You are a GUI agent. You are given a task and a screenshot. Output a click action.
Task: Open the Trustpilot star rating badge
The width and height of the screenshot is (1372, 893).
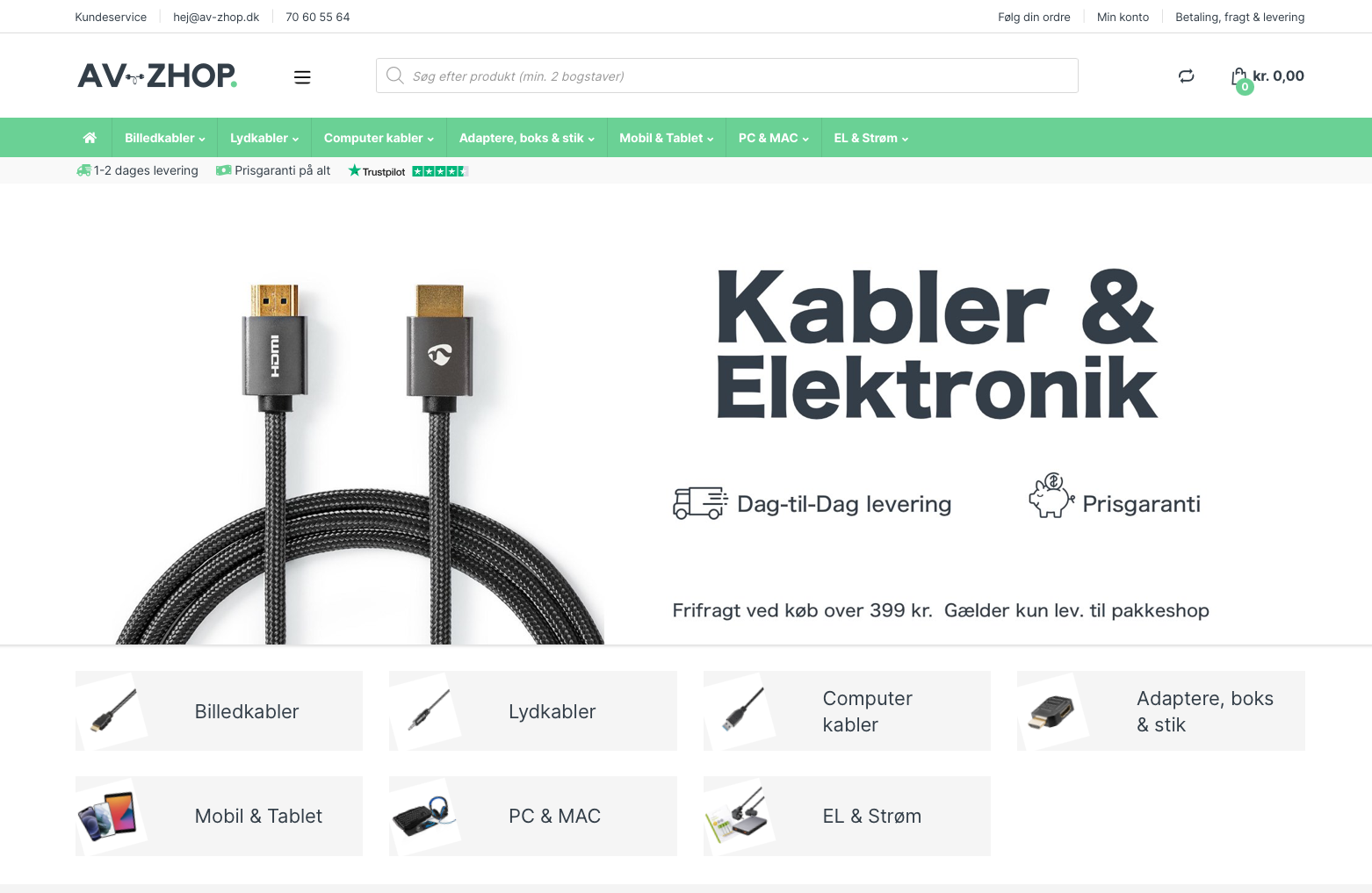point(408,171)
